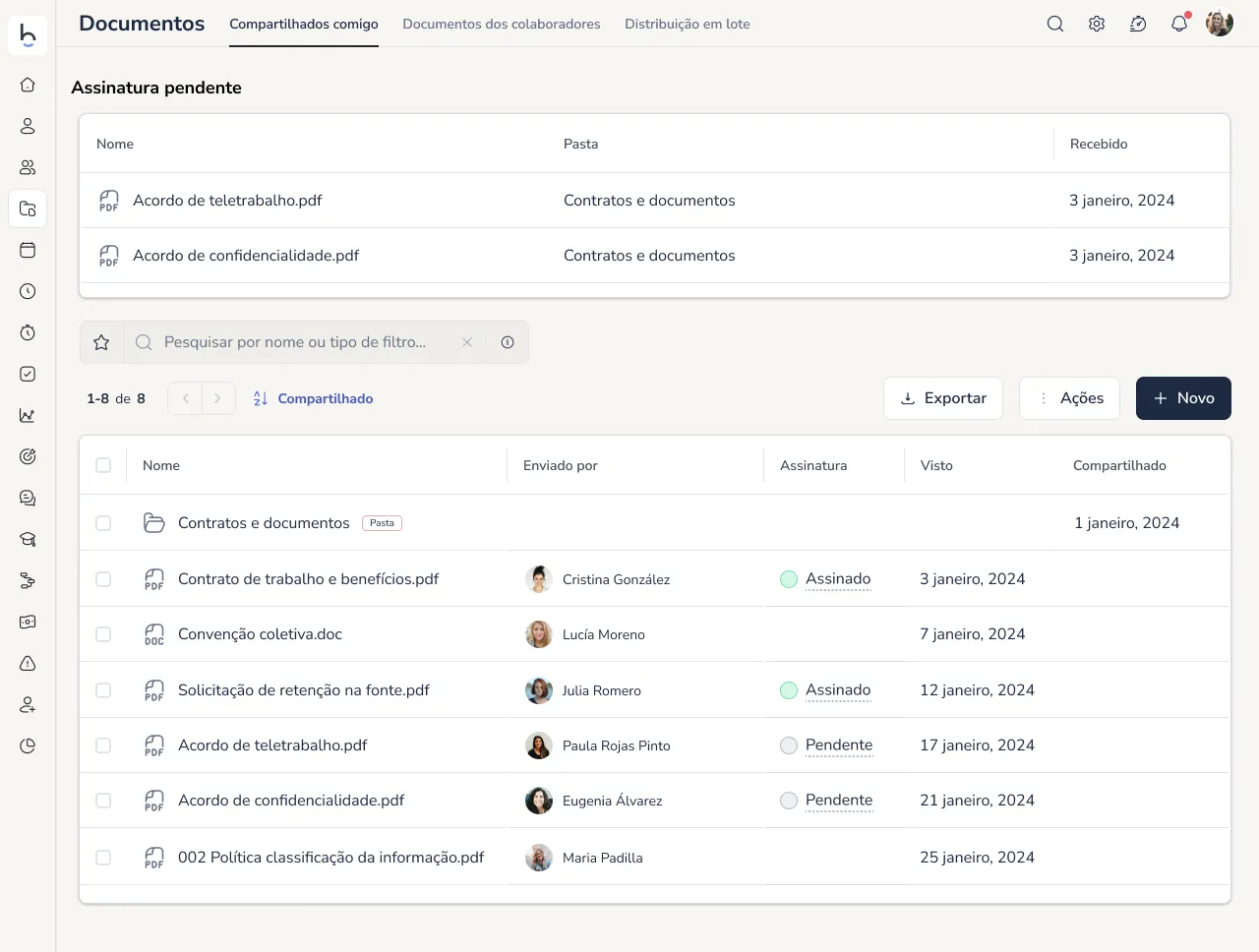1259x952 pixels.
Task: Open the help chat icon in header
Action: [x=1138, y=24]
